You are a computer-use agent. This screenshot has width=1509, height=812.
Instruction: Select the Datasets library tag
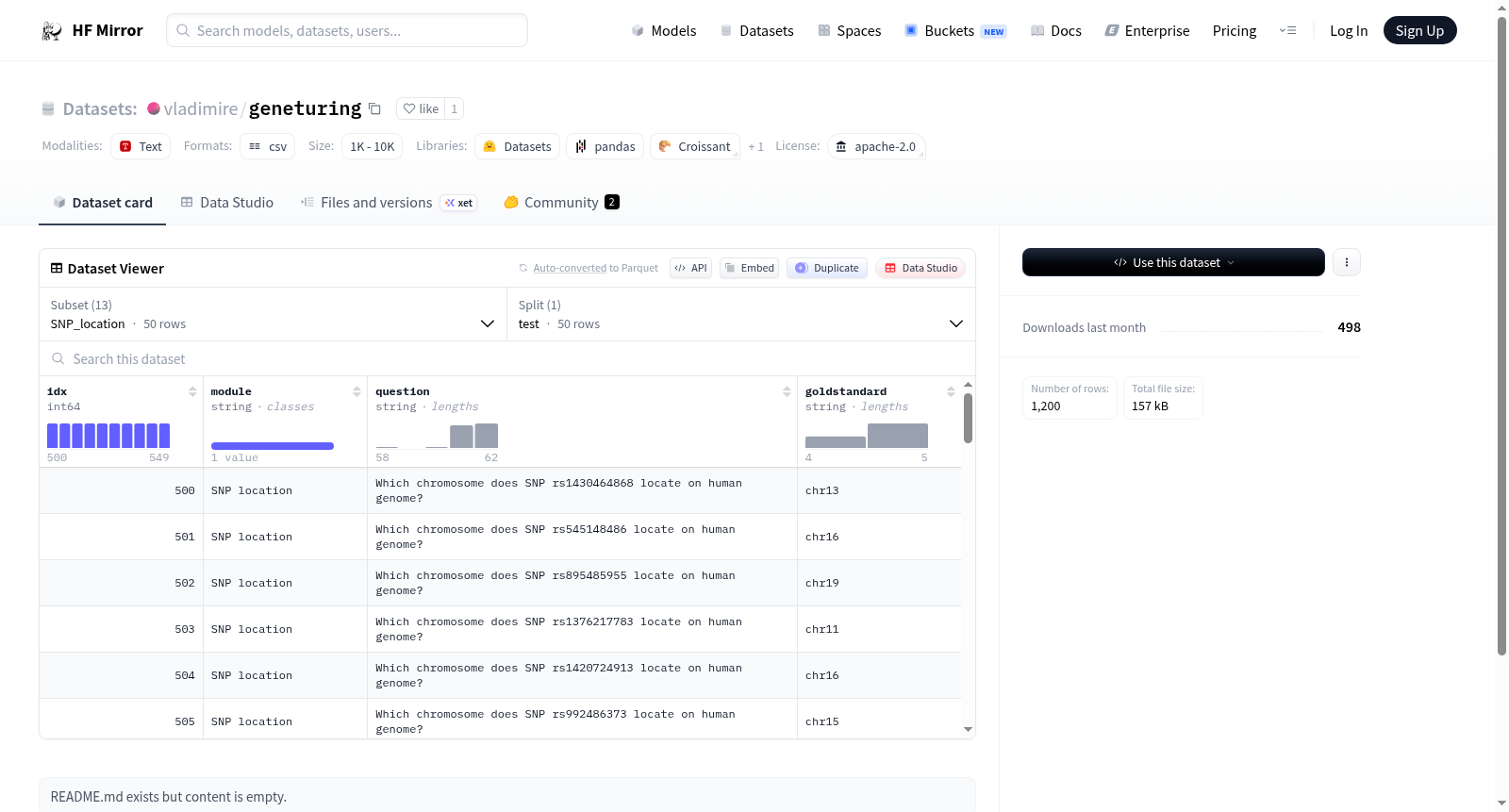coord(518,146)
